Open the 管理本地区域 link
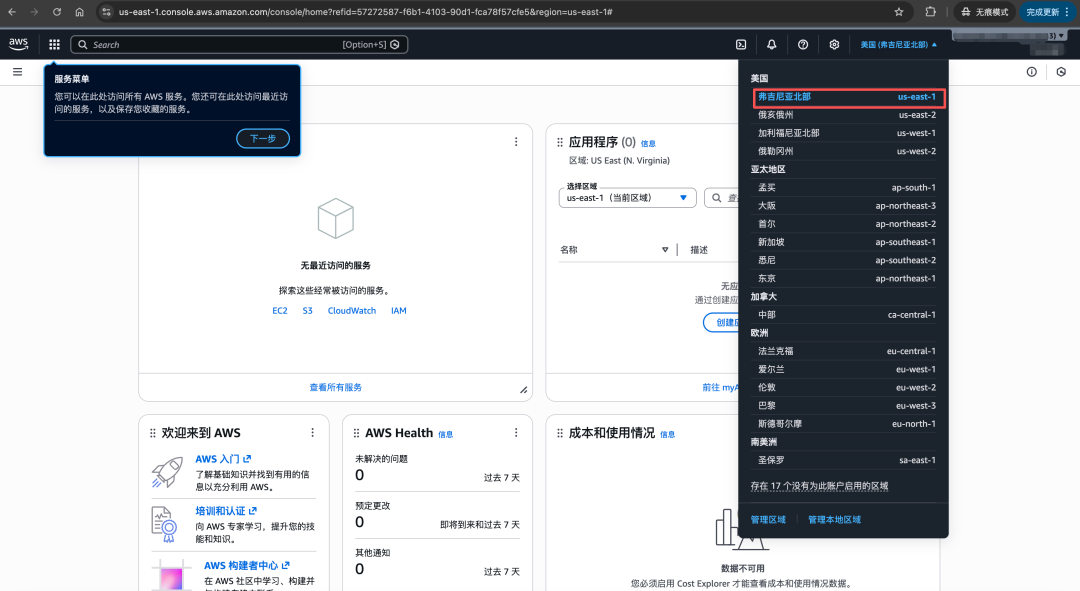This screenshot has height=591, width=1080. [x=834, y=519]
